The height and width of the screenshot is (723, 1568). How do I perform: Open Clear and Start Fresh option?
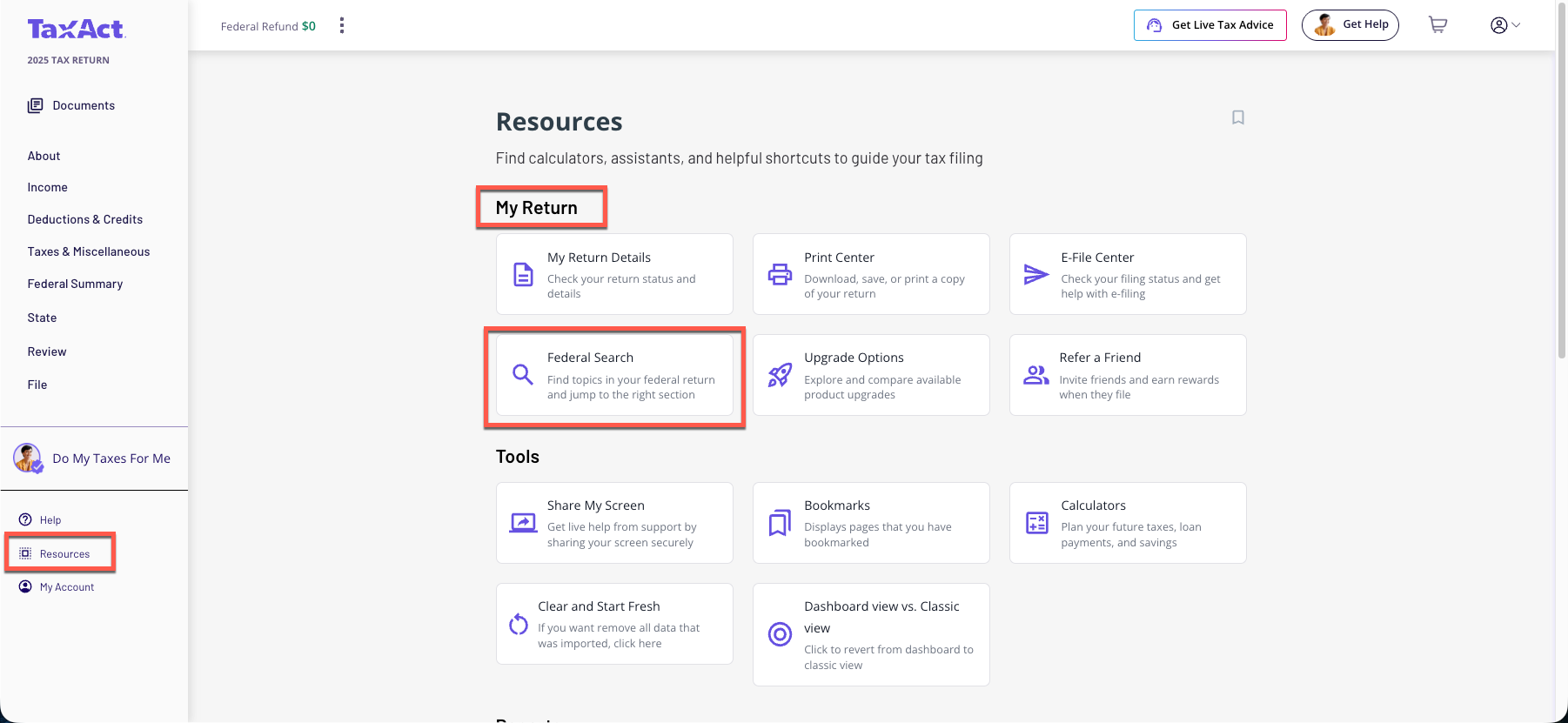[614, 624]
